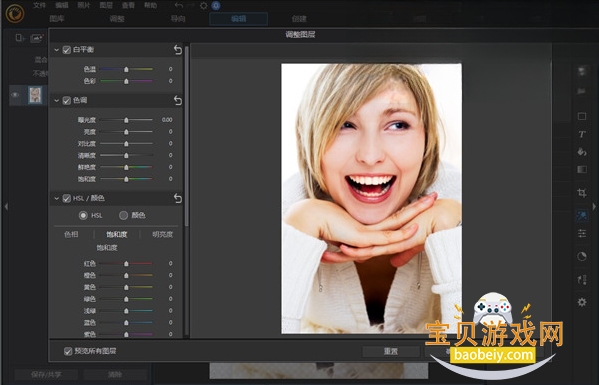Click the adjustment sliders icon in right toolbar
Viewport: 599px width, 385px height.
pos(582,233)
